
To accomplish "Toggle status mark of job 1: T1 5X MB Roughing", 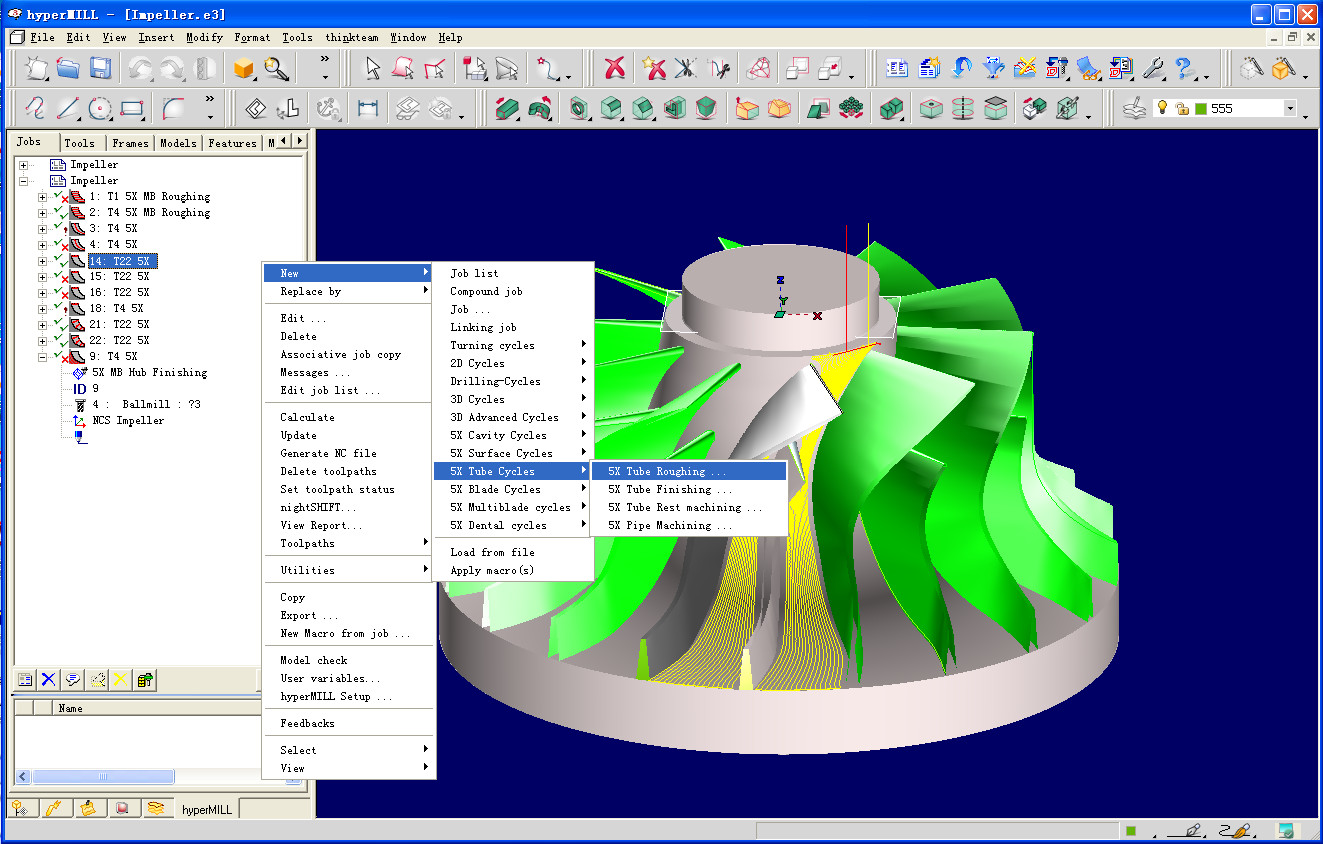I will tap(60, 197).
